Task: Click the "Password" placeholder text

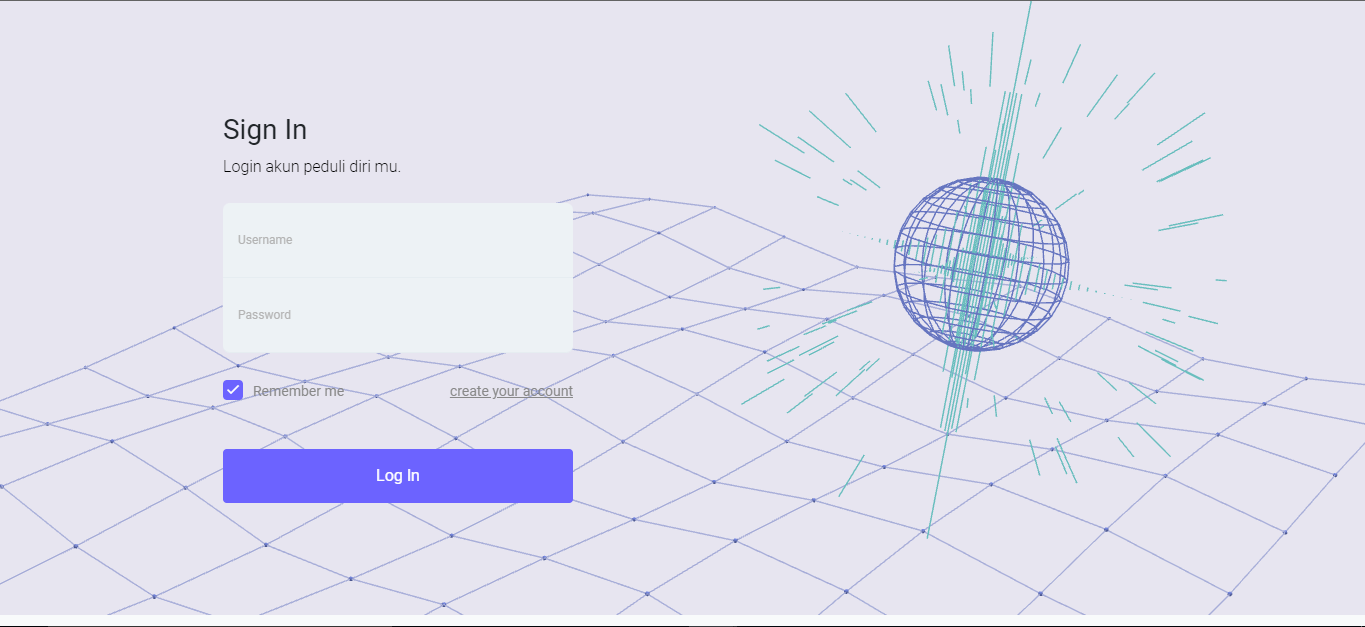Action: tap(264, 315)
